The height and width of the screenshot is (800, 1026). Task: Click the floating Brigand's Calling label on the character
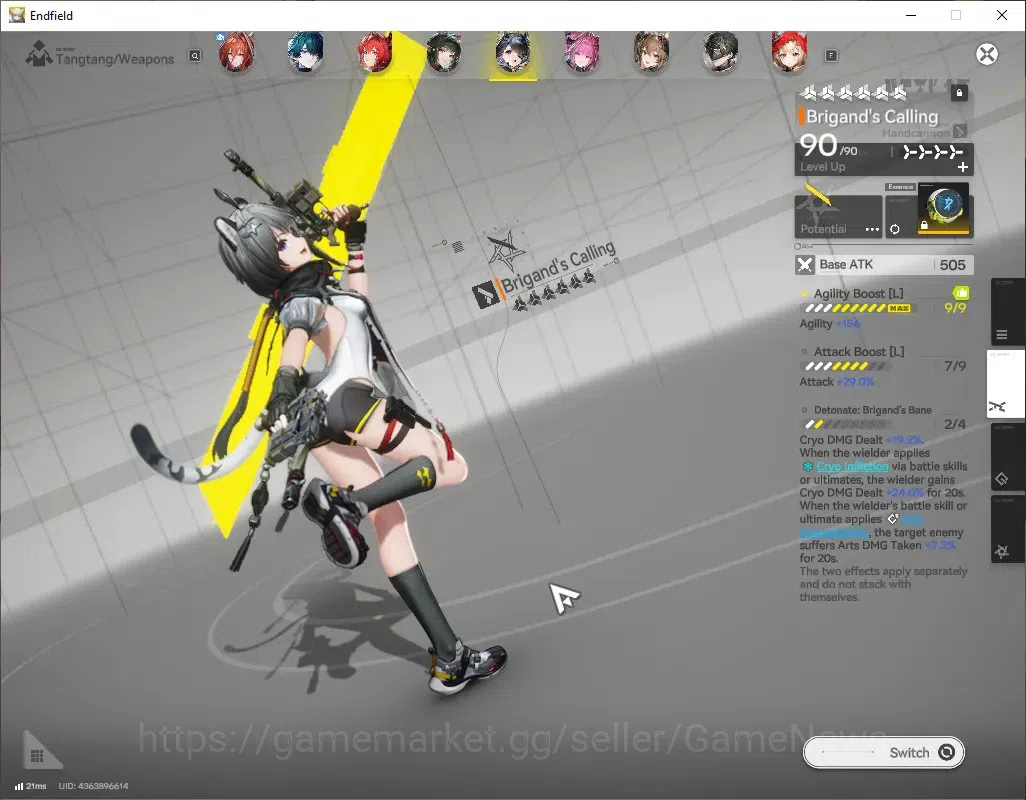pos(558,267)
